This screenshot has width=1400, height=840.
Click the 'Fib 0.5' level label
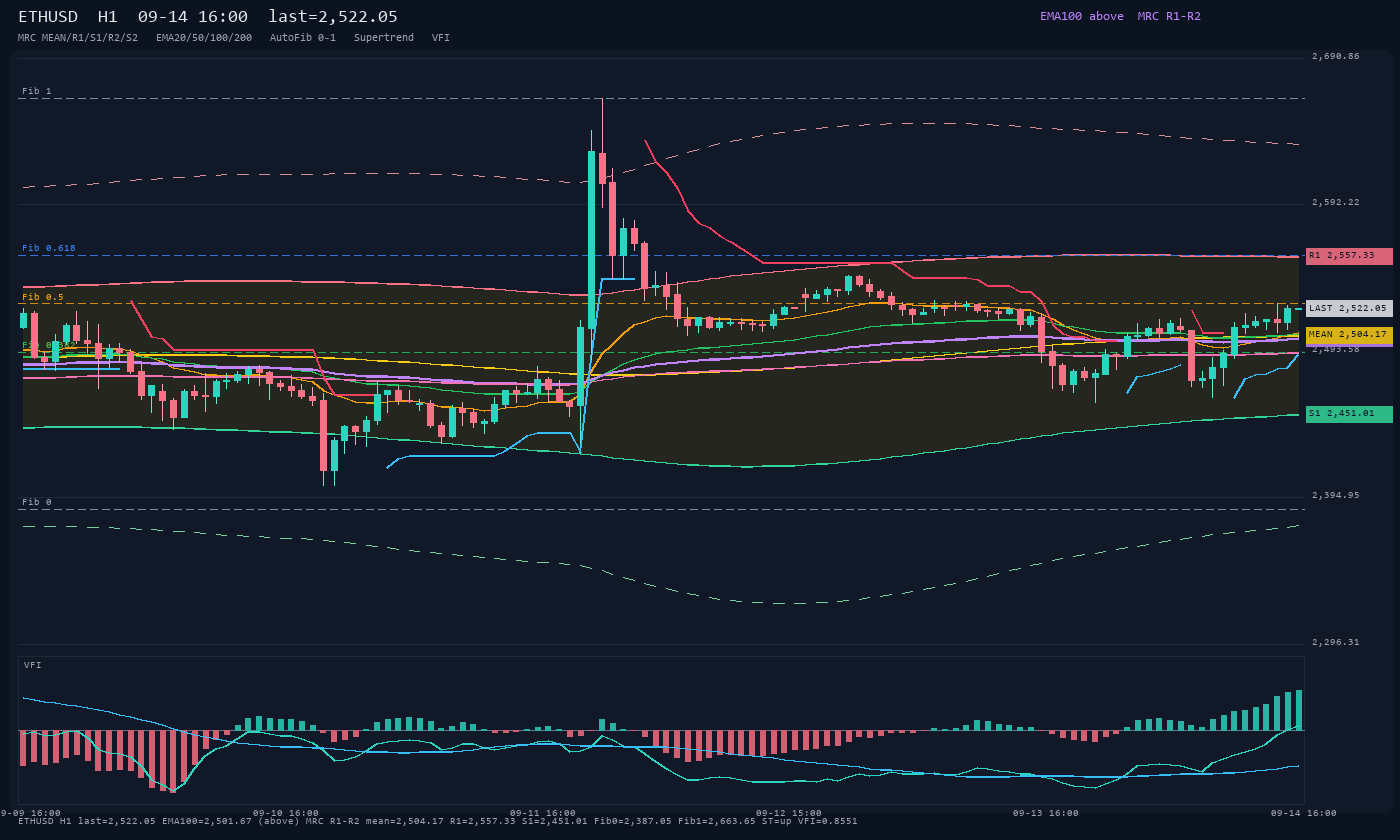point(43,297)
